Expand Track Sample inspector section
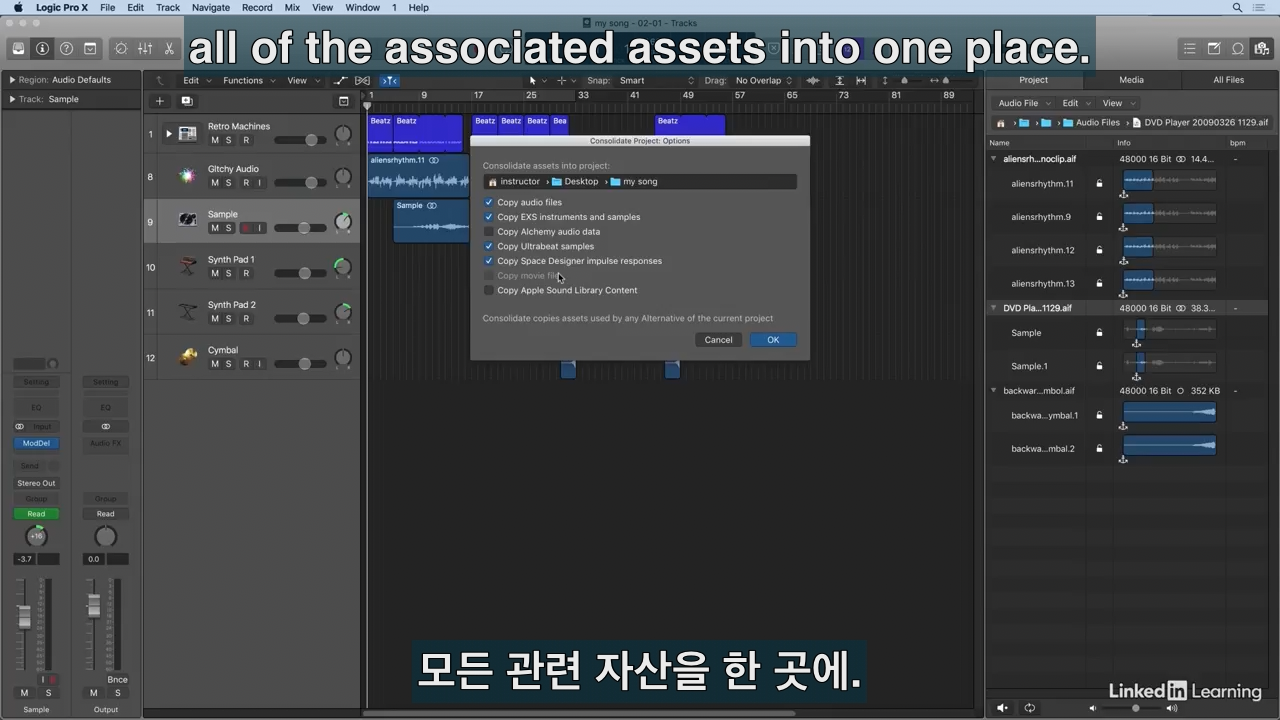The height and width of the screenshot is (720, 1280). pos(12,99)
